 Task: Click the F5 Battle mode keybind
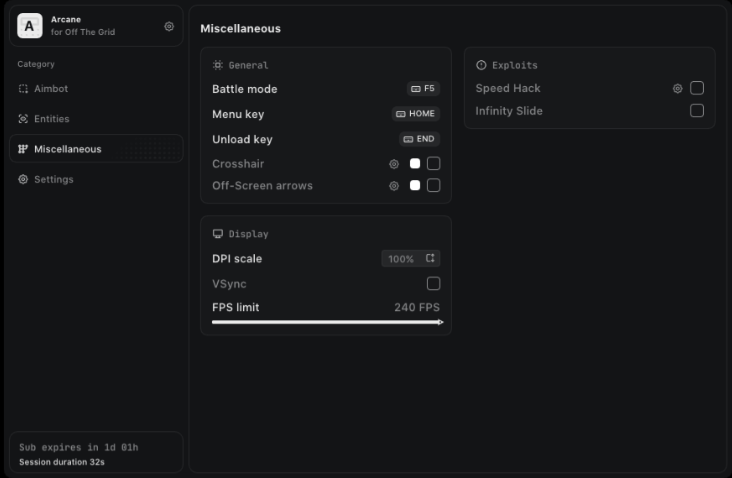click(x=423, y=89)
